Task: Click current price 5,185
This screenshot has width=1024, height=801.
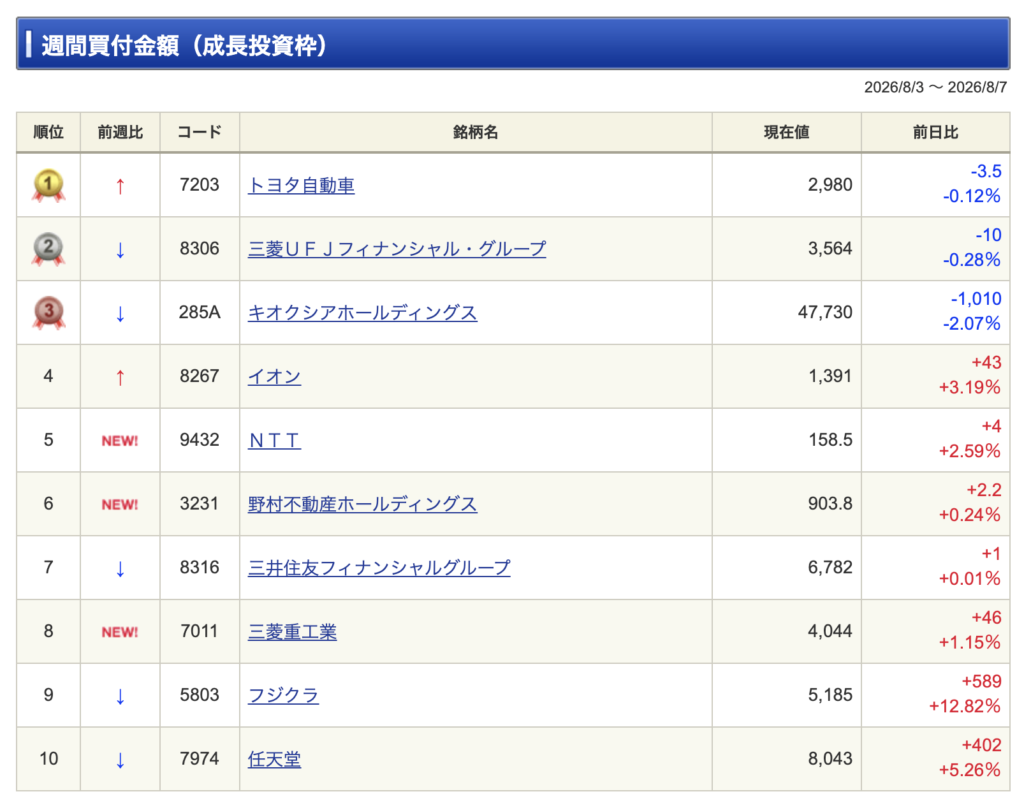Action: [830, 695]
